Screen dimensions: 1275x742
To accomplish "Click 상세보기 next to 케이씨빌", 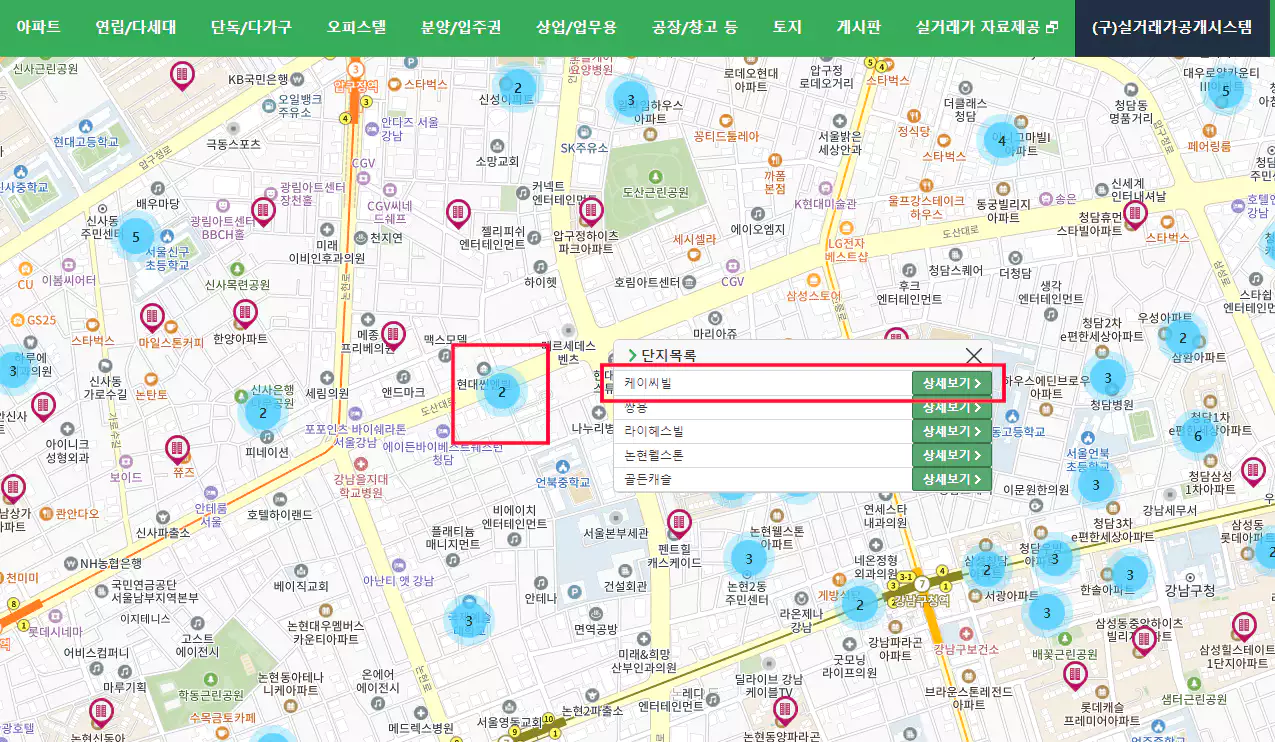I will pyautogui.click(x=951, y=382).
